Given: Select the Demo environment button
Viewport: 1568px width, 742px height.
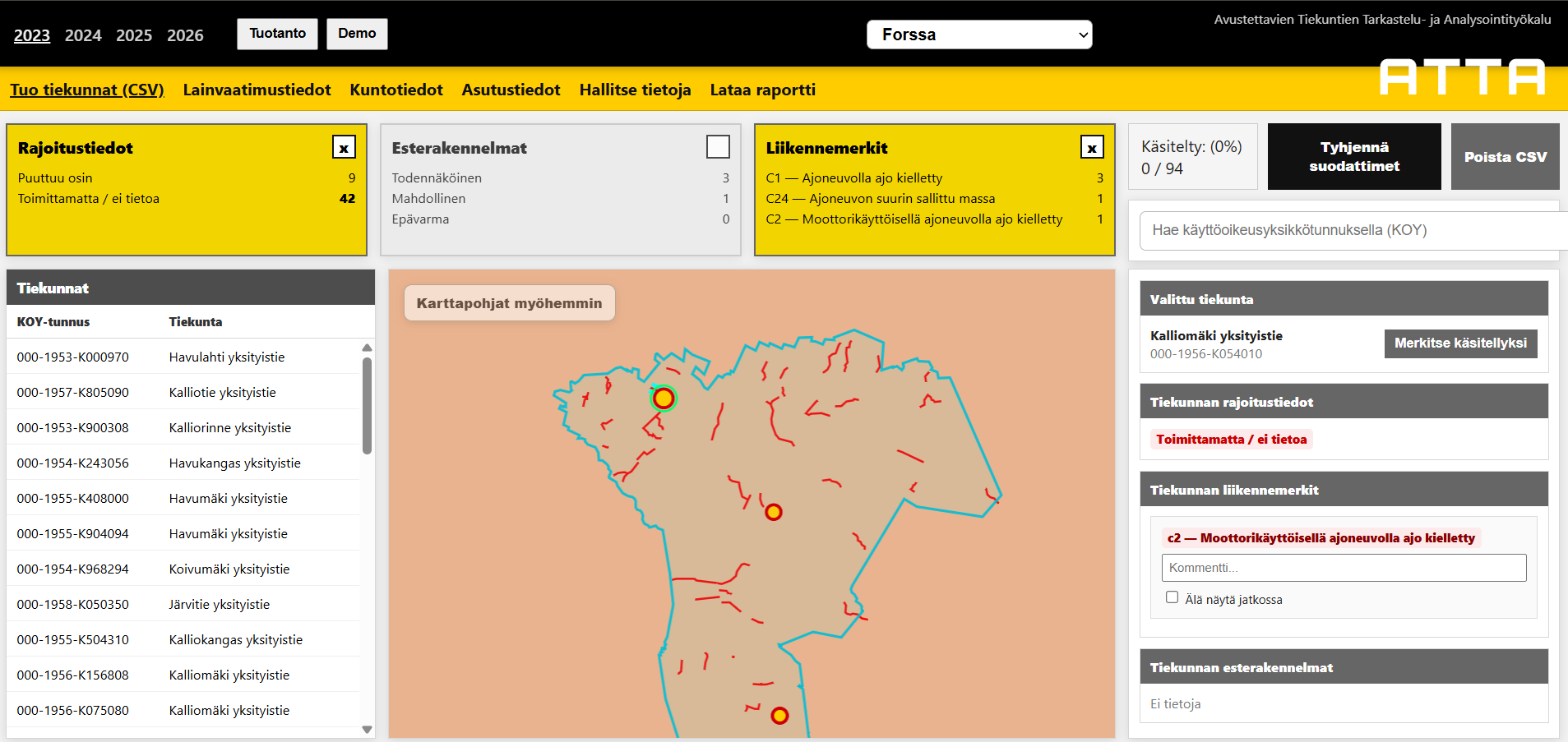Looking at the screenshot, I should point(357,34).
